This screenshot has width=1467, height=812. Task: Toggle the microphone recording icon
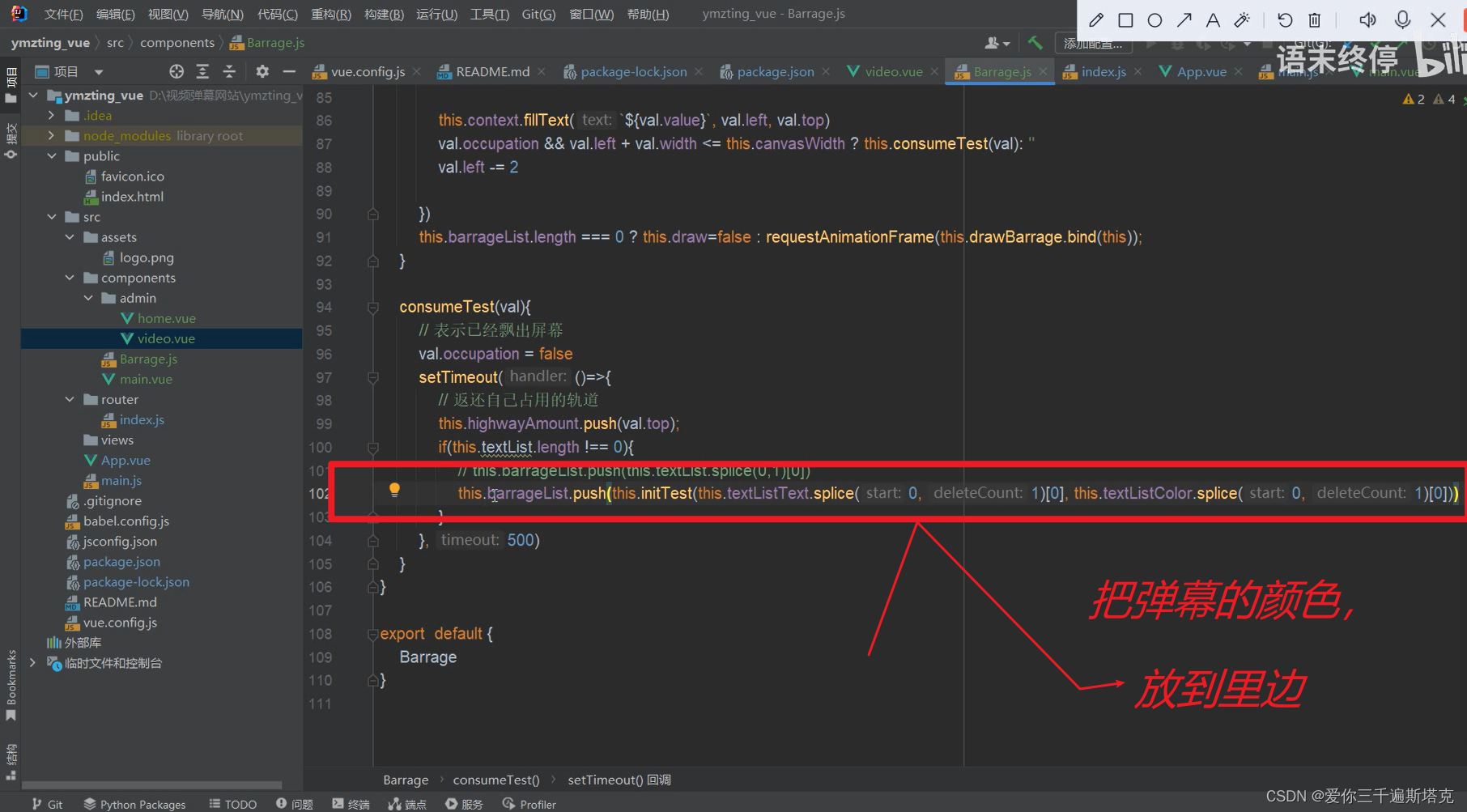1403,20
